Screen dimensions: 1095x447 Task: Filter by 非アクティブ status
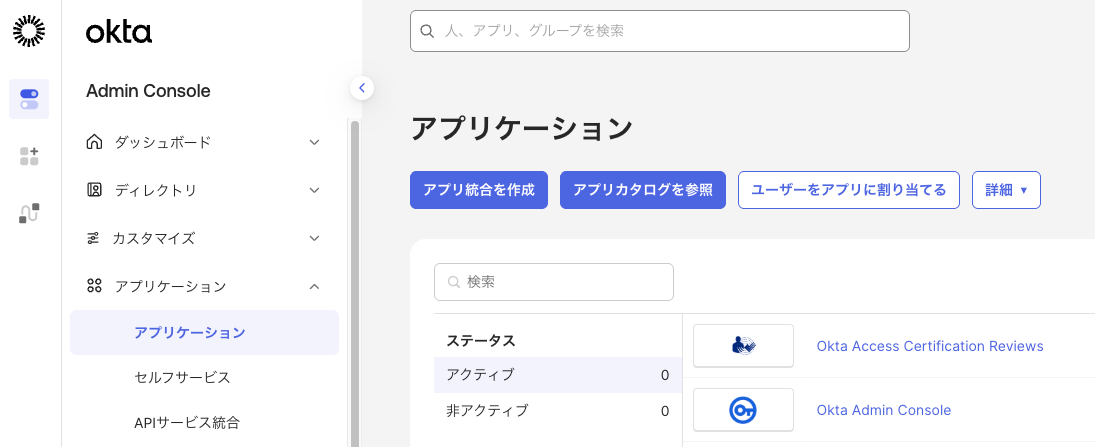(x=487, y=410)
